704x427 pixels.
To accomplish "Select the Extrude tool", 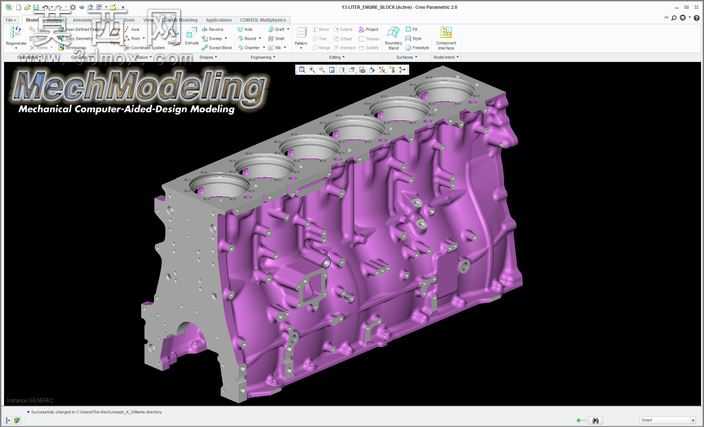I will click(192, 37).
